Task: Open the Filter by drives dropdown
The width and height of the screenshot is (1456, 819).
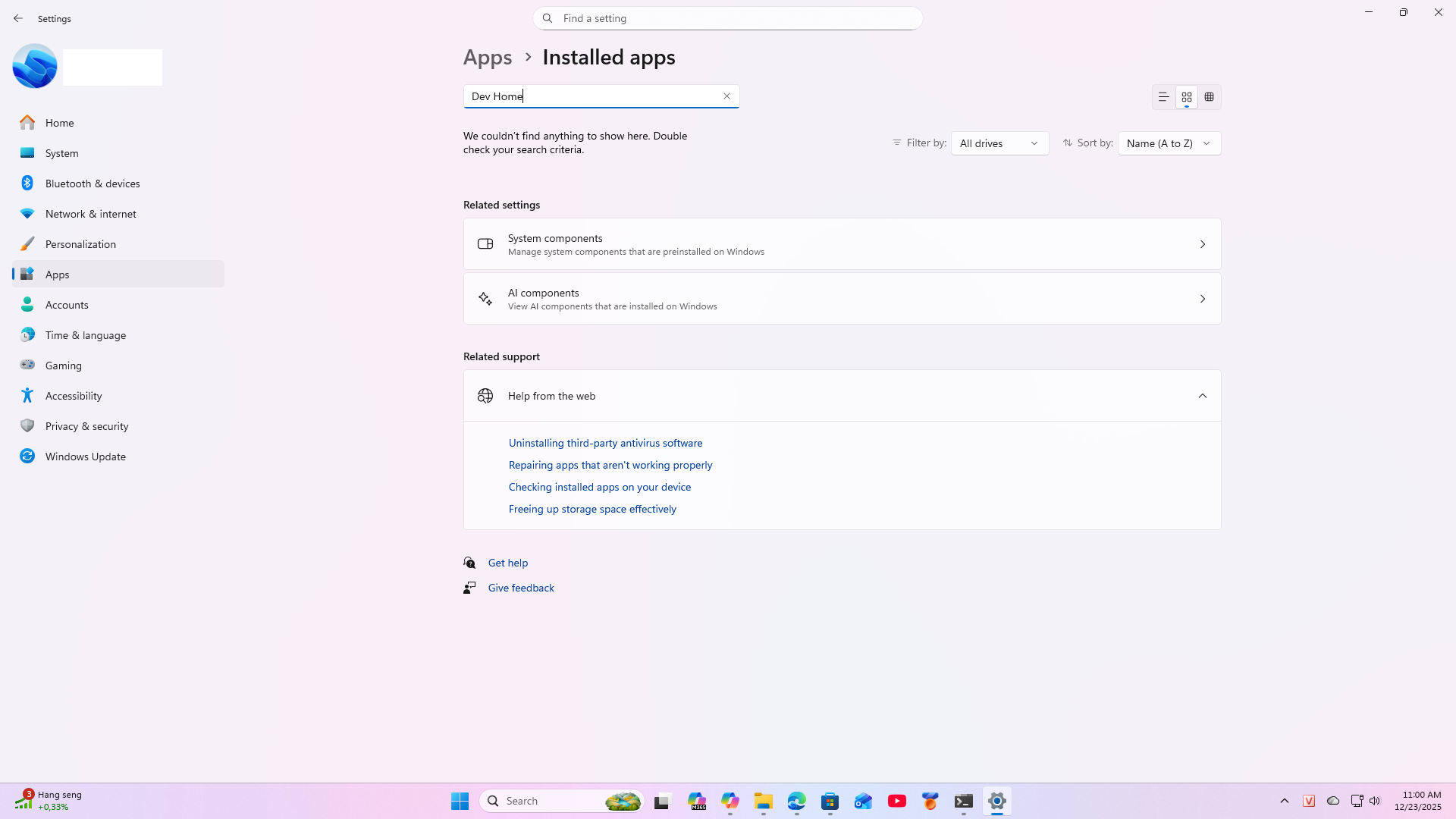Action: point(999,143)
